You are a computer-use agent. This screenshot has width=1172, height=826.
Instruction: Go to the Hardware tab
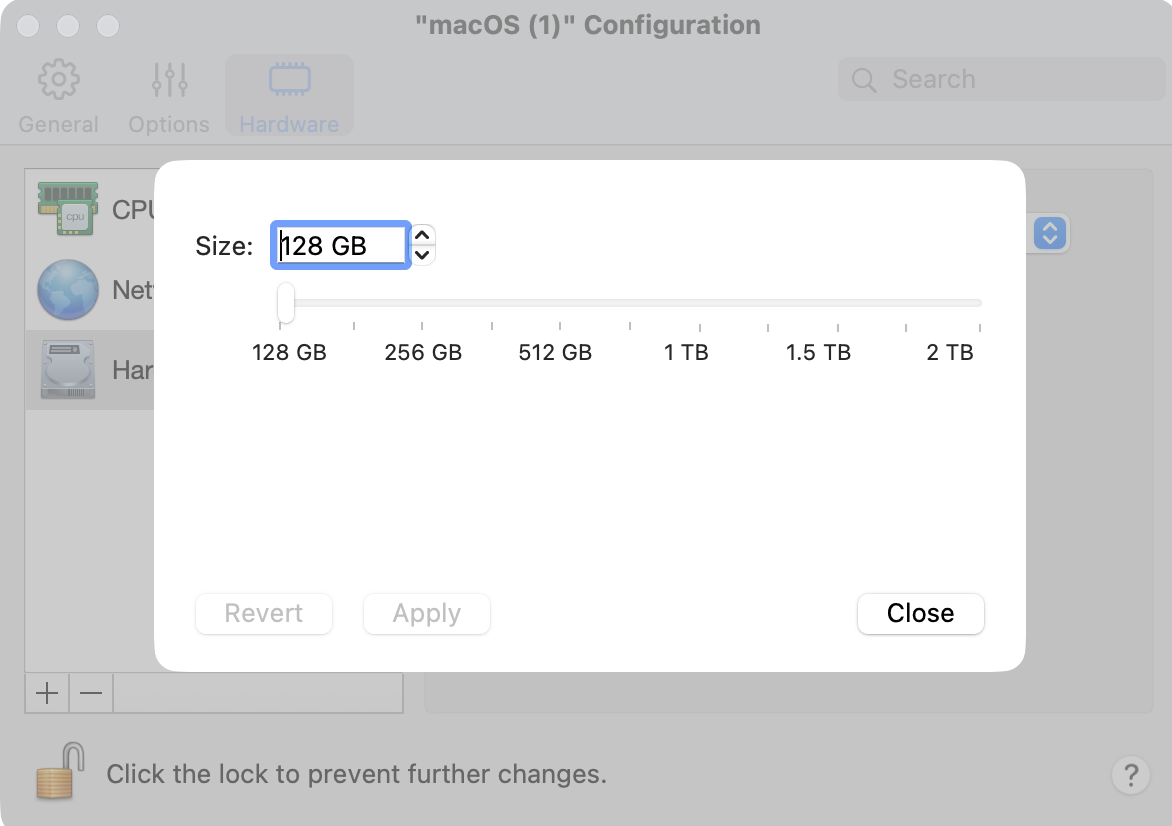pyautogui.click(x=289, y=97)
